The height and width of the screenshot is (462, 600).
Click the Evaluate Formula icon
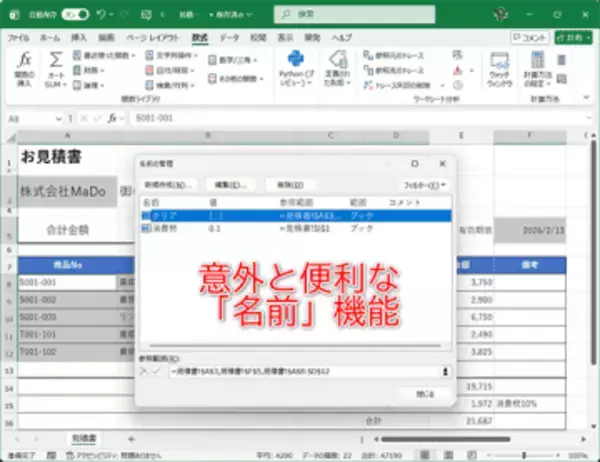(x=458, y=85)
